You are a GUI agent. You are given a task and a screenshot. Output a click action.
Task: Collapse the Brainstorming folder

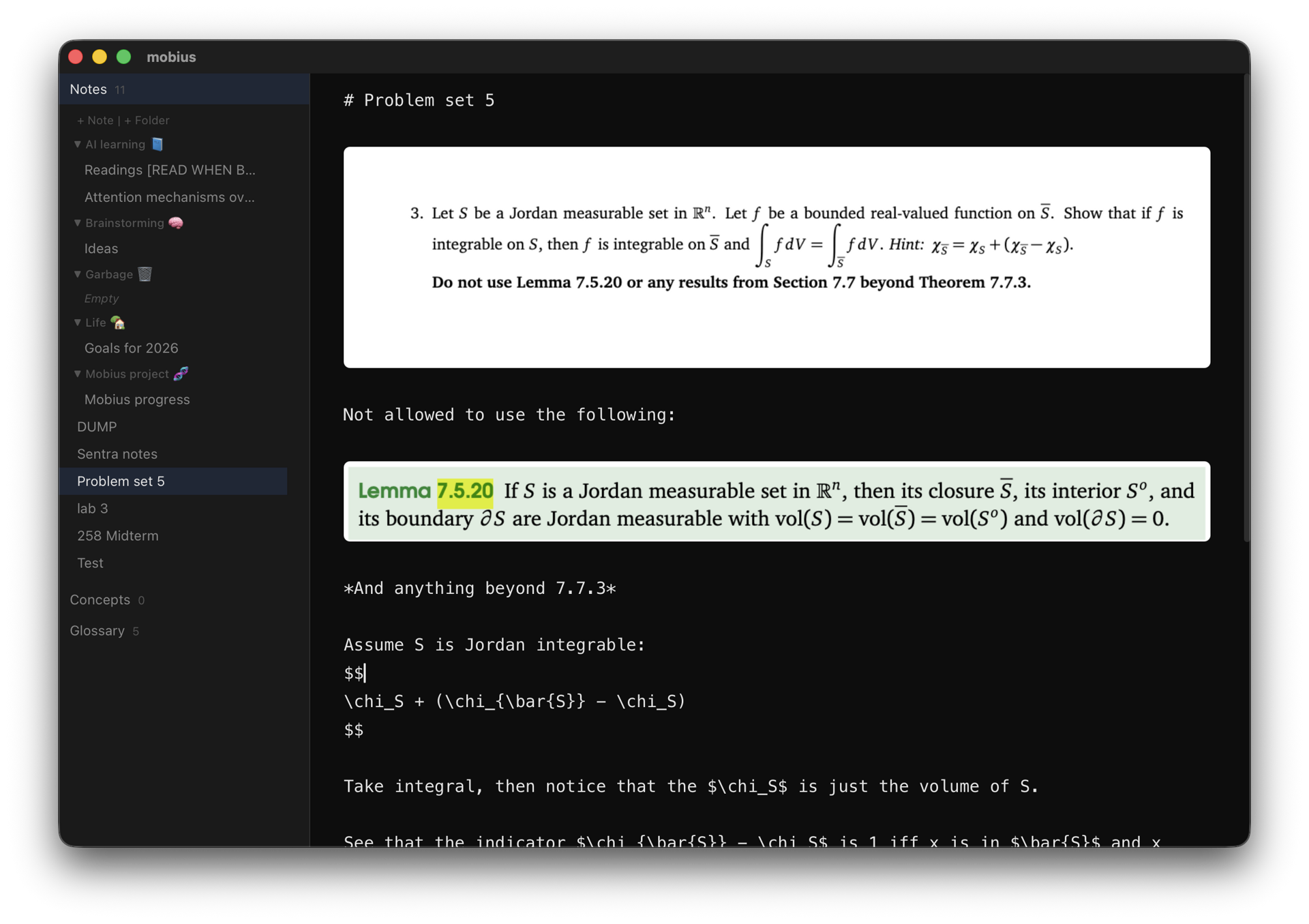tap(77, 222)
